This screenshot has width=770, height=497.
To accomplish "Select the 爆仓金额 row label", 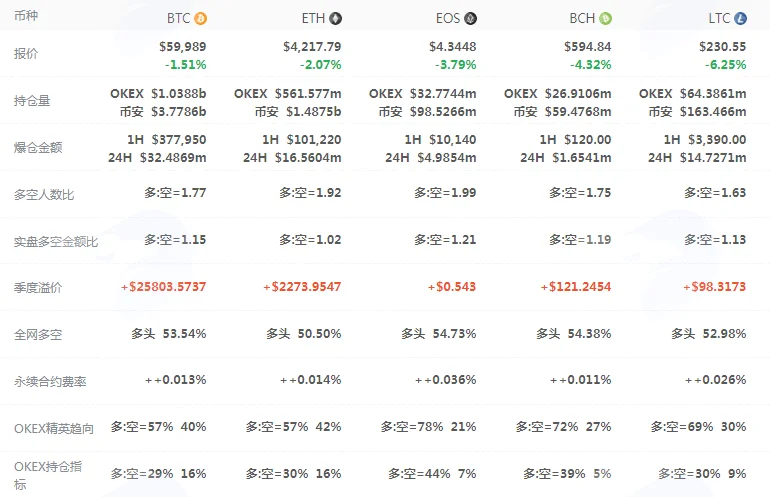I will 38,147.
